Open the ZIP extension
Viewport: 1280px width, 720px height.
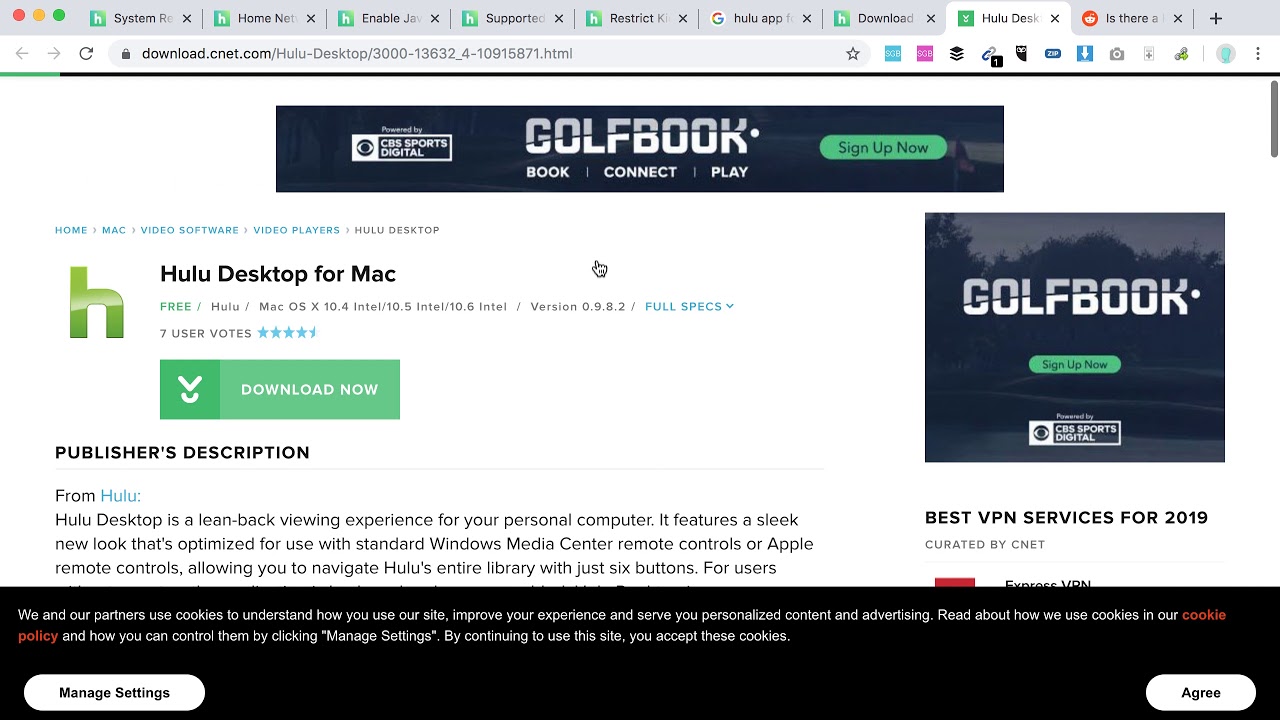(x=1053, y=54)
